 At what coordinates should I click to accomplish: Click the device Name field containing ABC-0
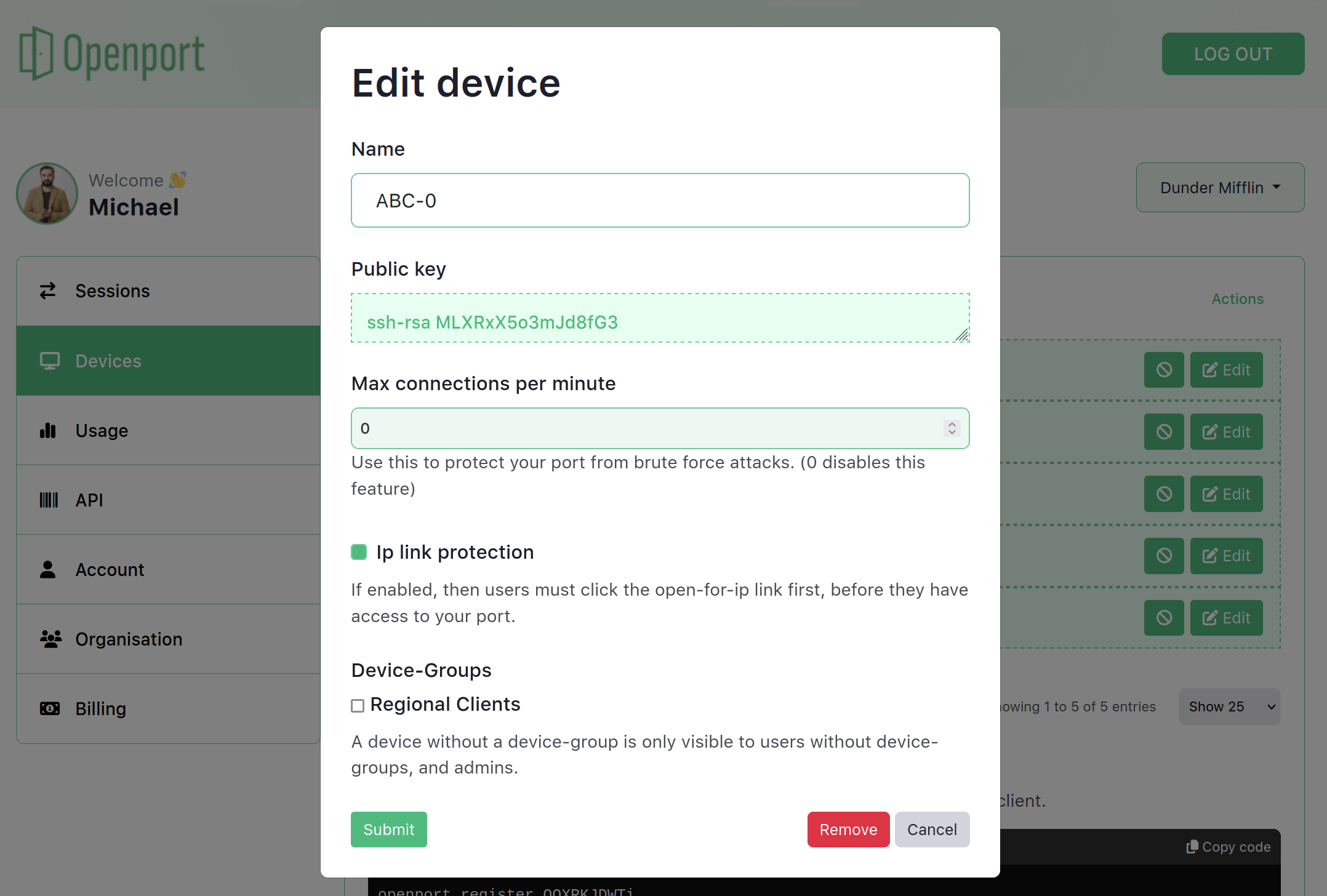pyautogui.click(x=660, y=200)
